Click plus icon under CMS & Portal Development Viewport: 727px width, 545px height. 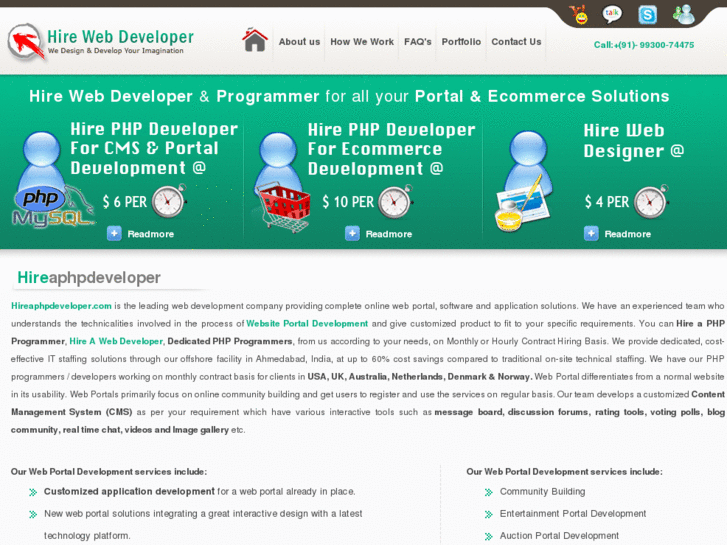[114, 233]
